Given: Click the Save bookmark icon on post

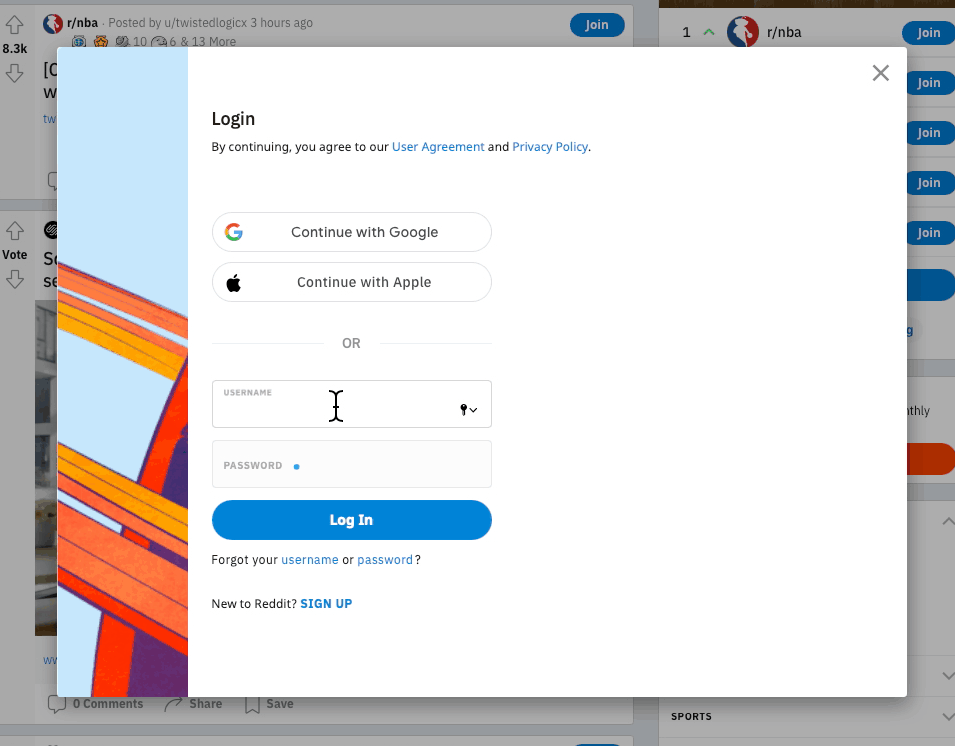Looking at the screenshot, I should click(253, 704).
